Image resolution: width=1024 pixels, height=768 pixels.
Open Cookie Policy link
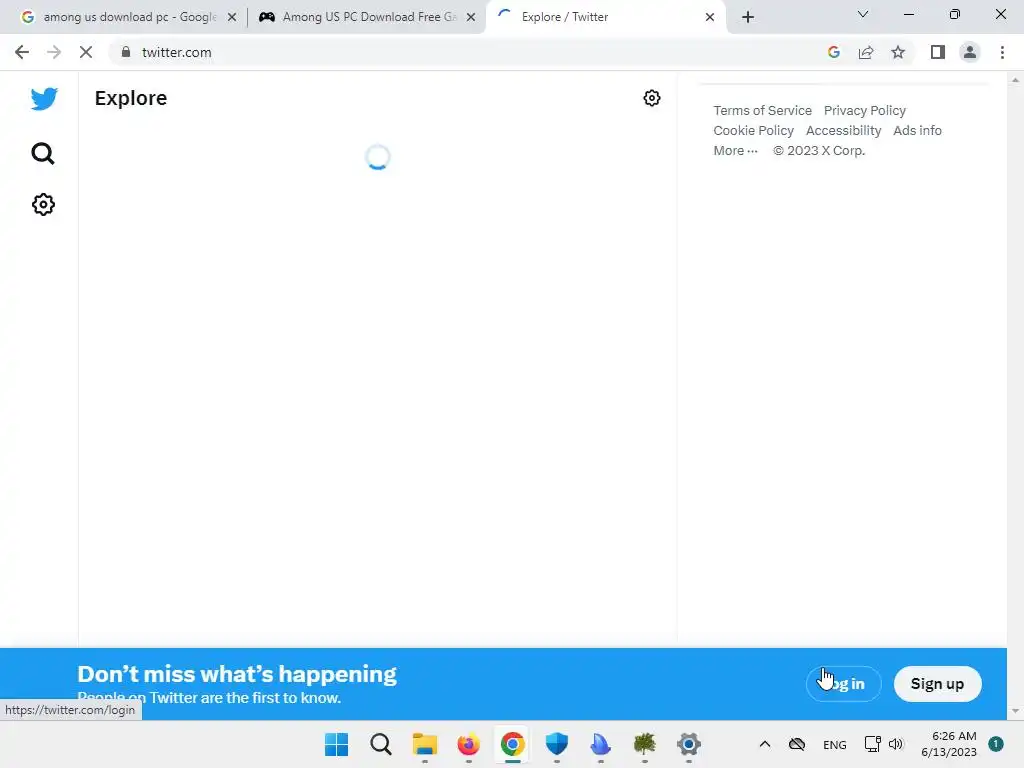click(x=754, y=131)
